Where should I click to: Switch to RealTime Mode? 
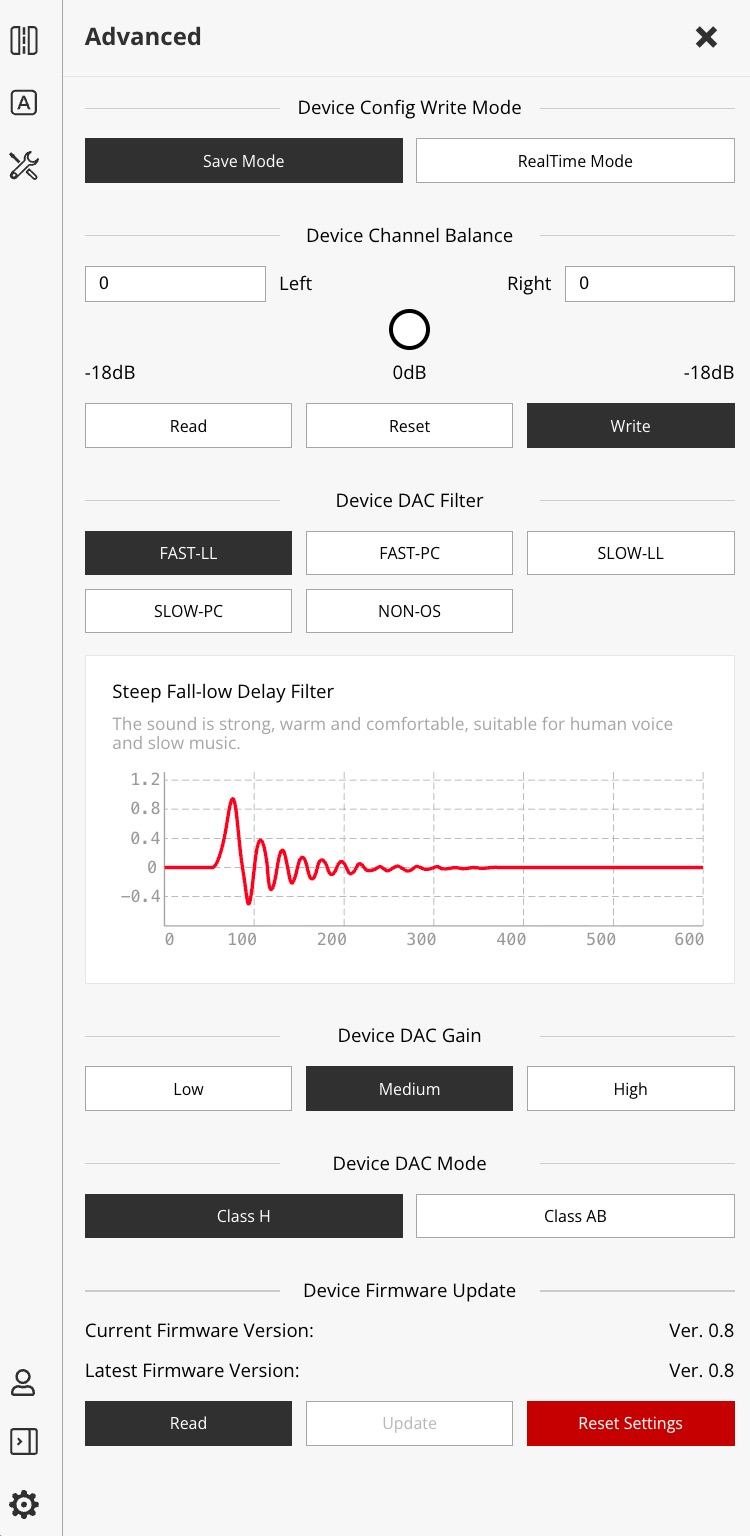(575, 161)
